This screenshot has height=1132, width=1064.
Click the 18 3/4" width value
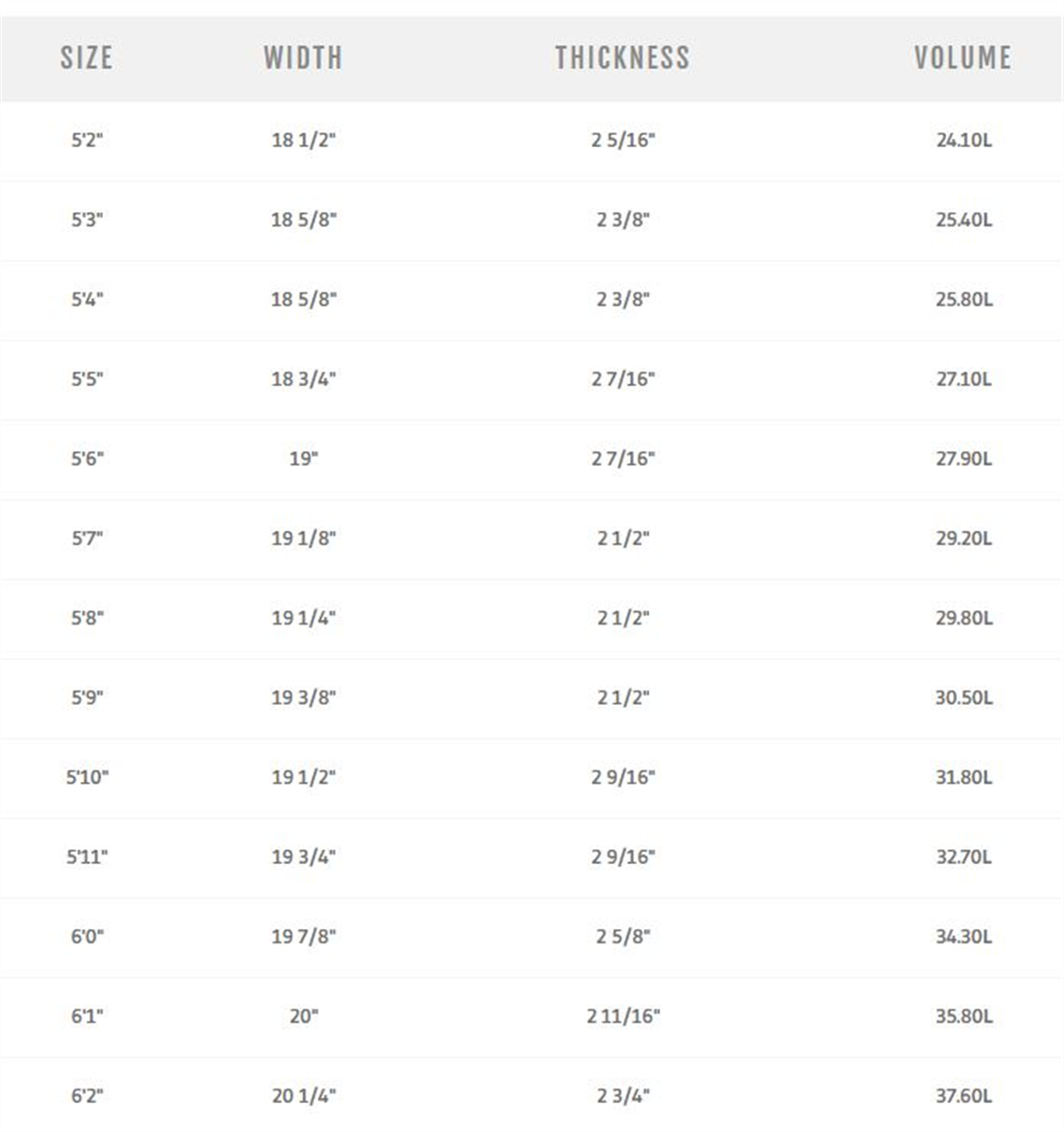pyautogui.click(x=304, y=379)
